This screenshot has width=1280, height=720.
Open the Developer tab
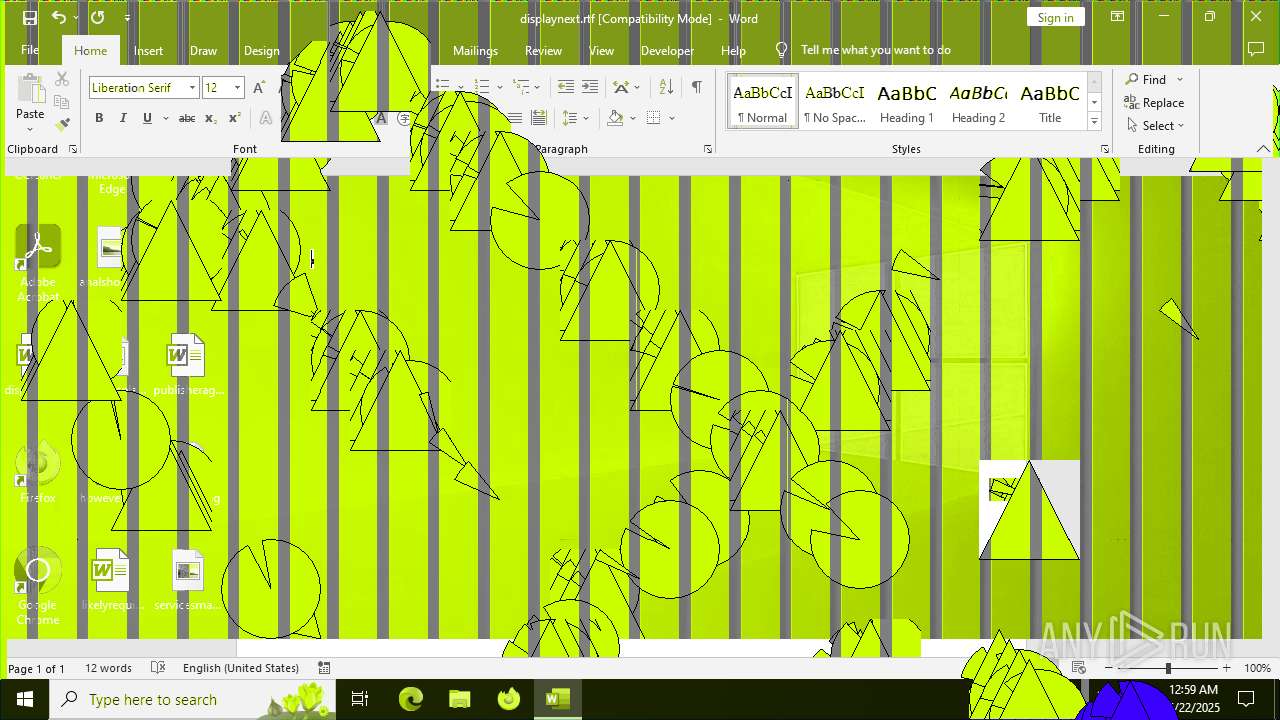pyautogui.click(x=667, y=50)
